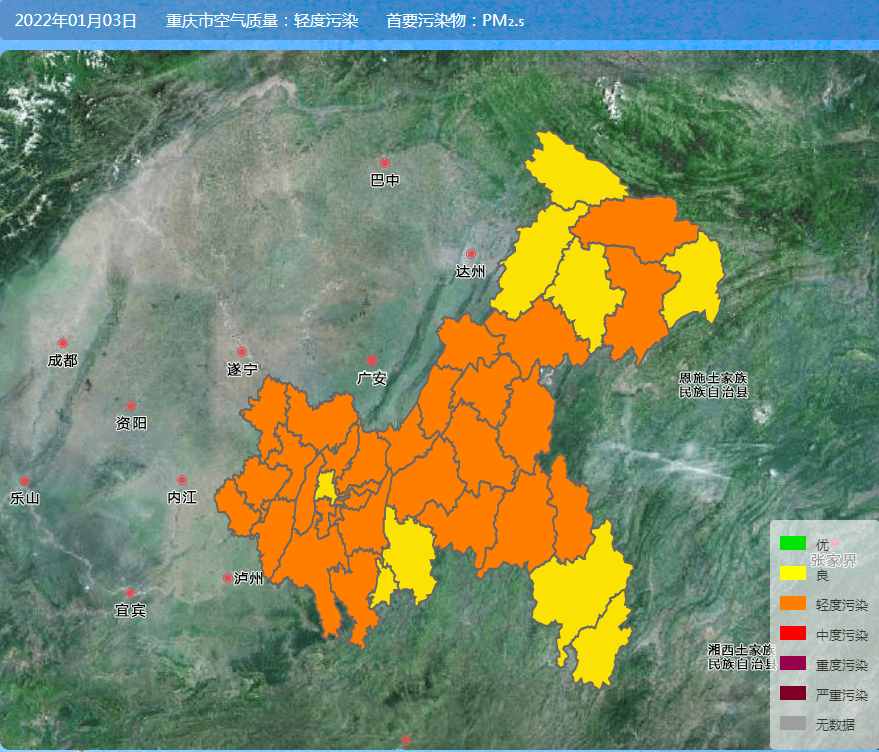Select the yellow 良 legend swatch
The height and width of the screenshot is (752, 879).
793,574
